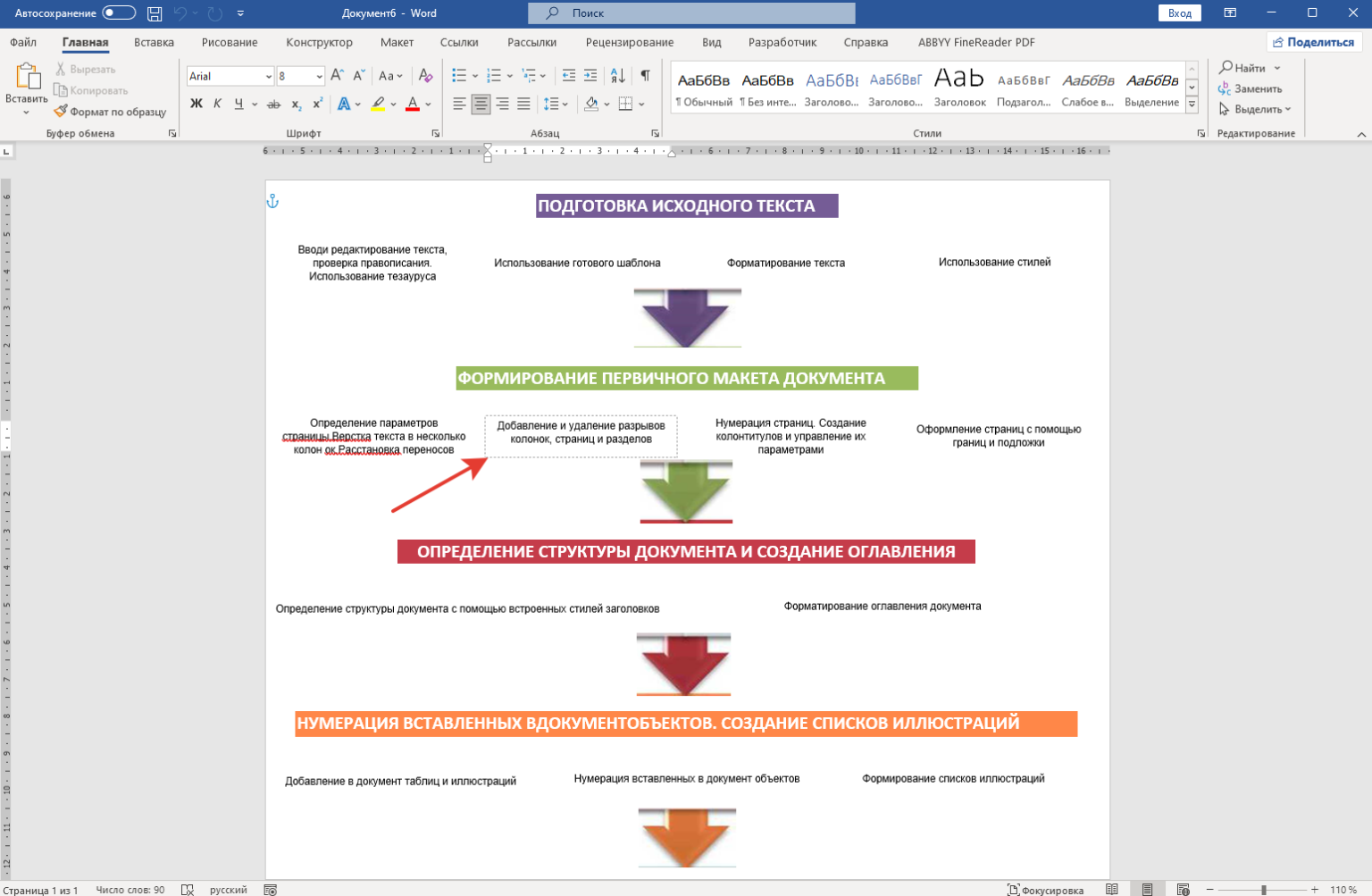Click the Поделиться button
The height and width of the screenshot is (896, 1372).
click(x=1313, y=42)
